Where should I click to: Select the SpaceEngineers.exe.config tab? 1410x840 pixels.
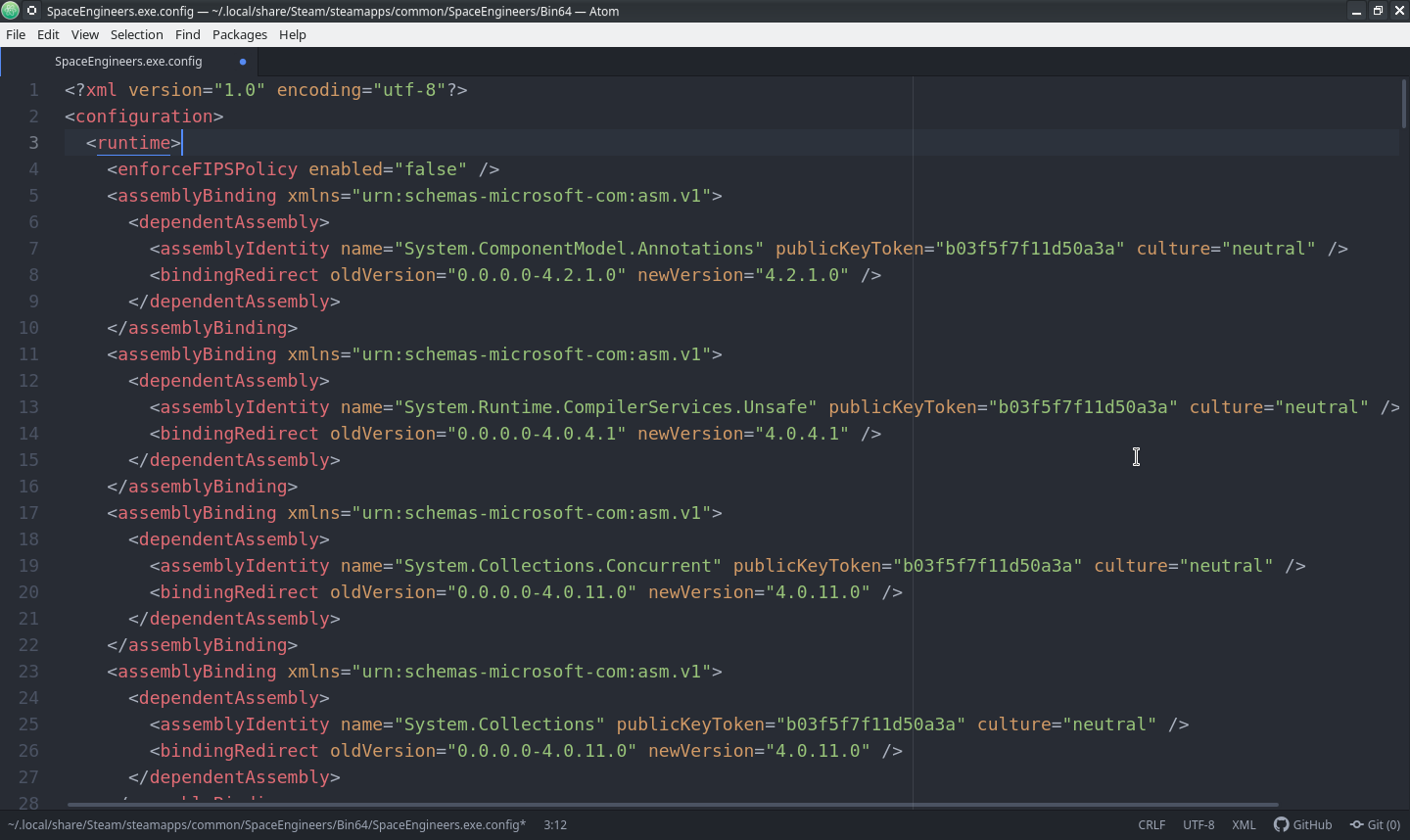[x=128, y=61]
